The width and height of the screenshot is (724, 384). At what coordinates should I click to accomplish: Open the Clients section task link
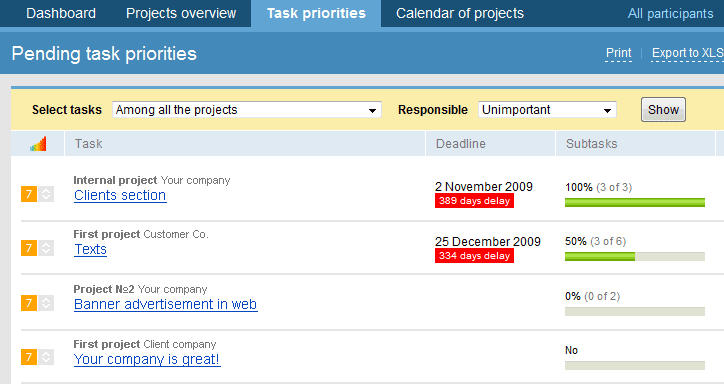(120, 195)
